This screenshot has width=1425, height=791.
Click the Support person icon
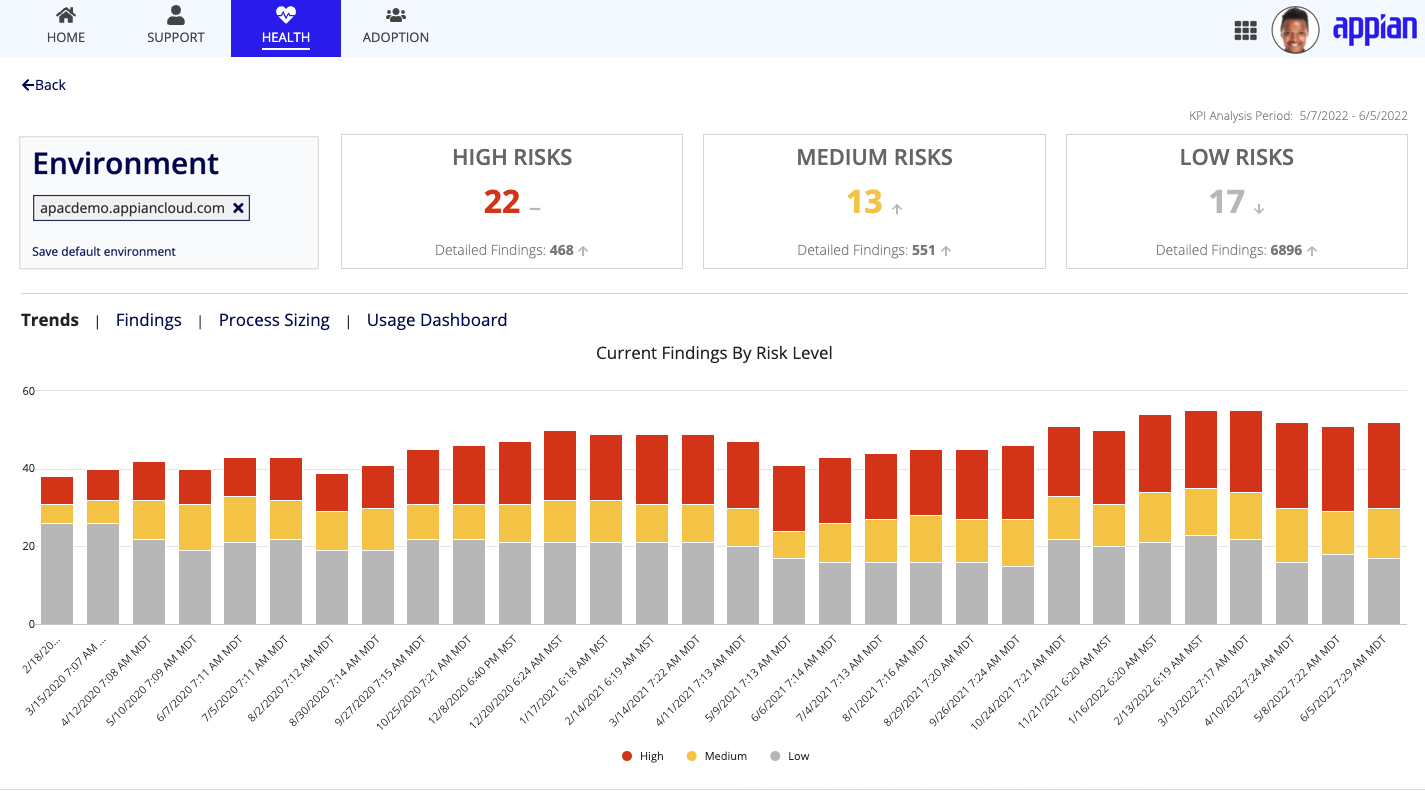point(176,15)
